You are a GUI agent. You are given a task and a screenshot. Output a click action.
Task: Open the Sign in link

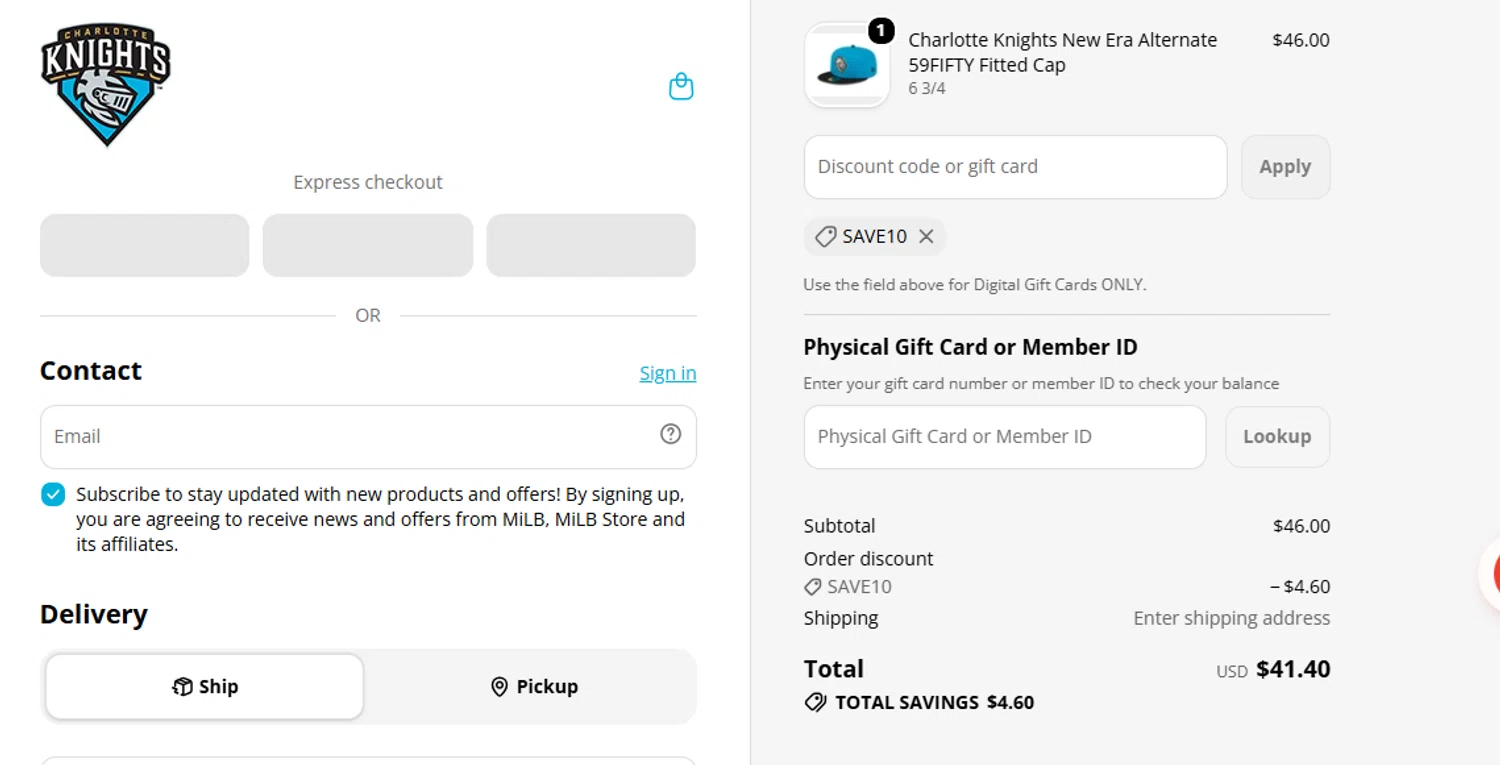pos(668,373)
